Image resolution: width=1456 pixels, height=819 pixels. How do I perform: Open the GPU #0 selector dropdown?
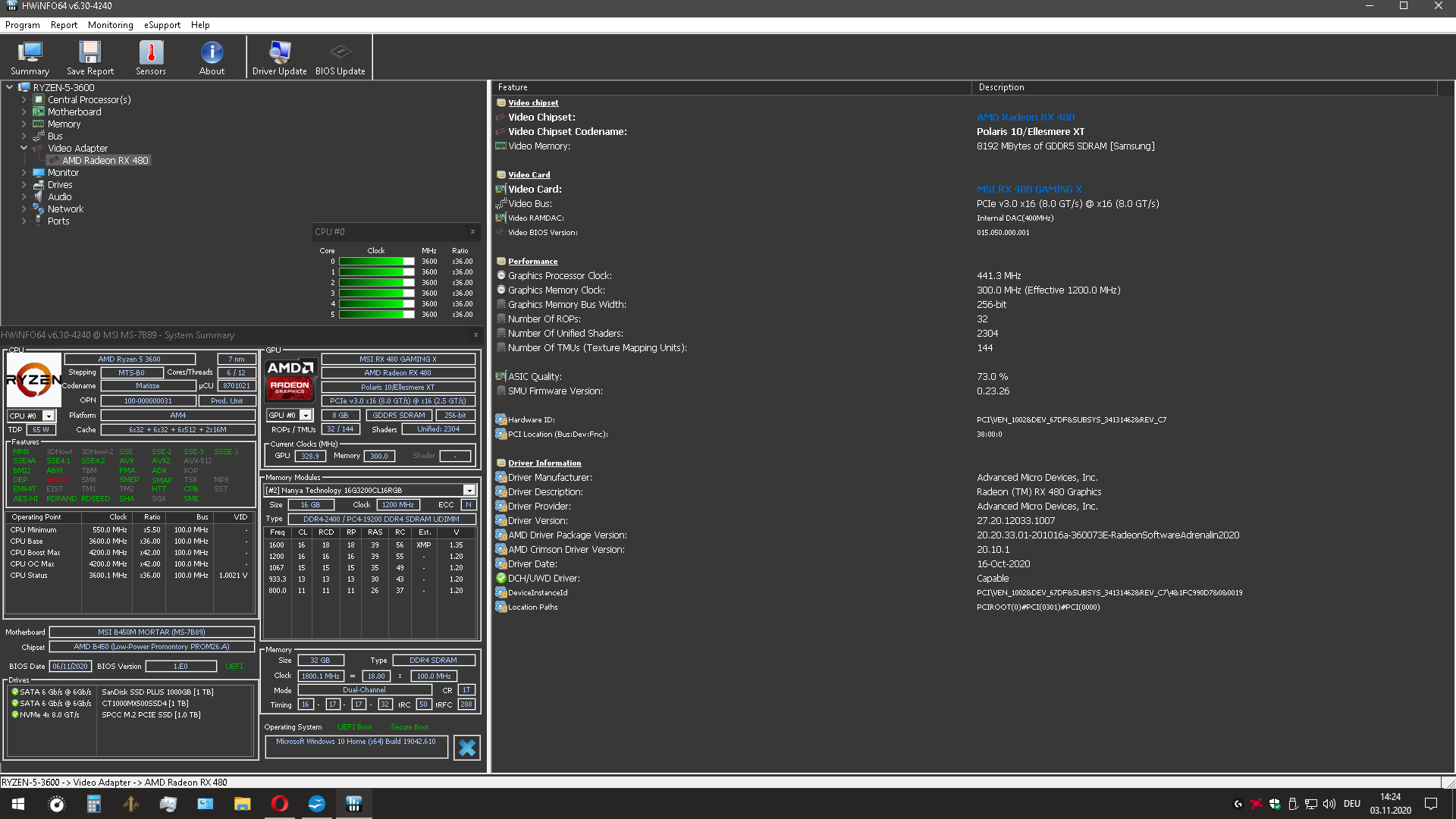[x=306, y=415]
